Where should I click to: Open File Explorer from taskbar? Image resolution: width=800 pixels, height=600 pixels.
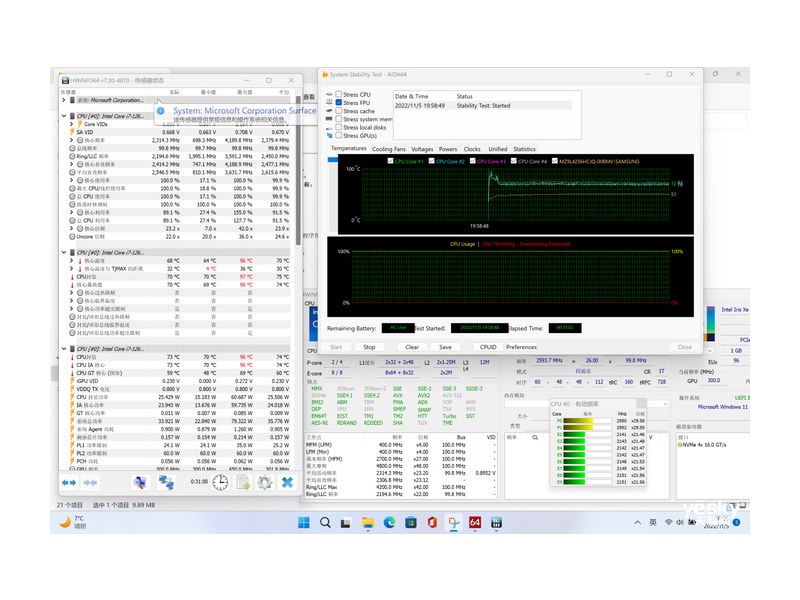[368, 522]
